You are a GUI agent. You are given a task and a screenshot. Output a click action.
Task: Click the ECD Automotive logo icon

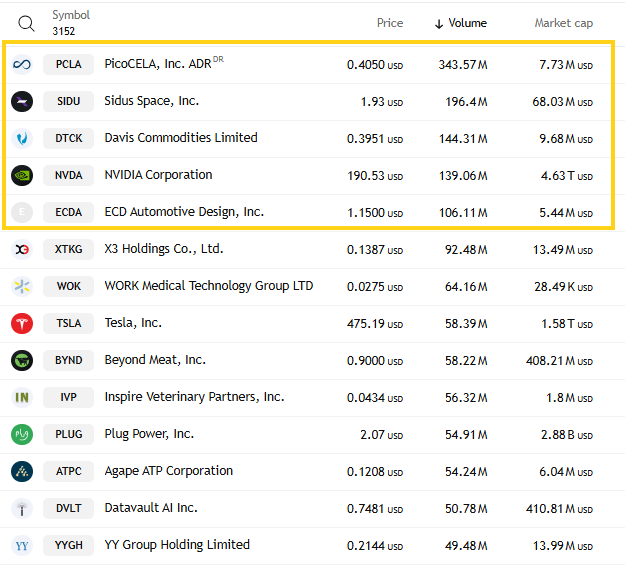pos(22,212)
